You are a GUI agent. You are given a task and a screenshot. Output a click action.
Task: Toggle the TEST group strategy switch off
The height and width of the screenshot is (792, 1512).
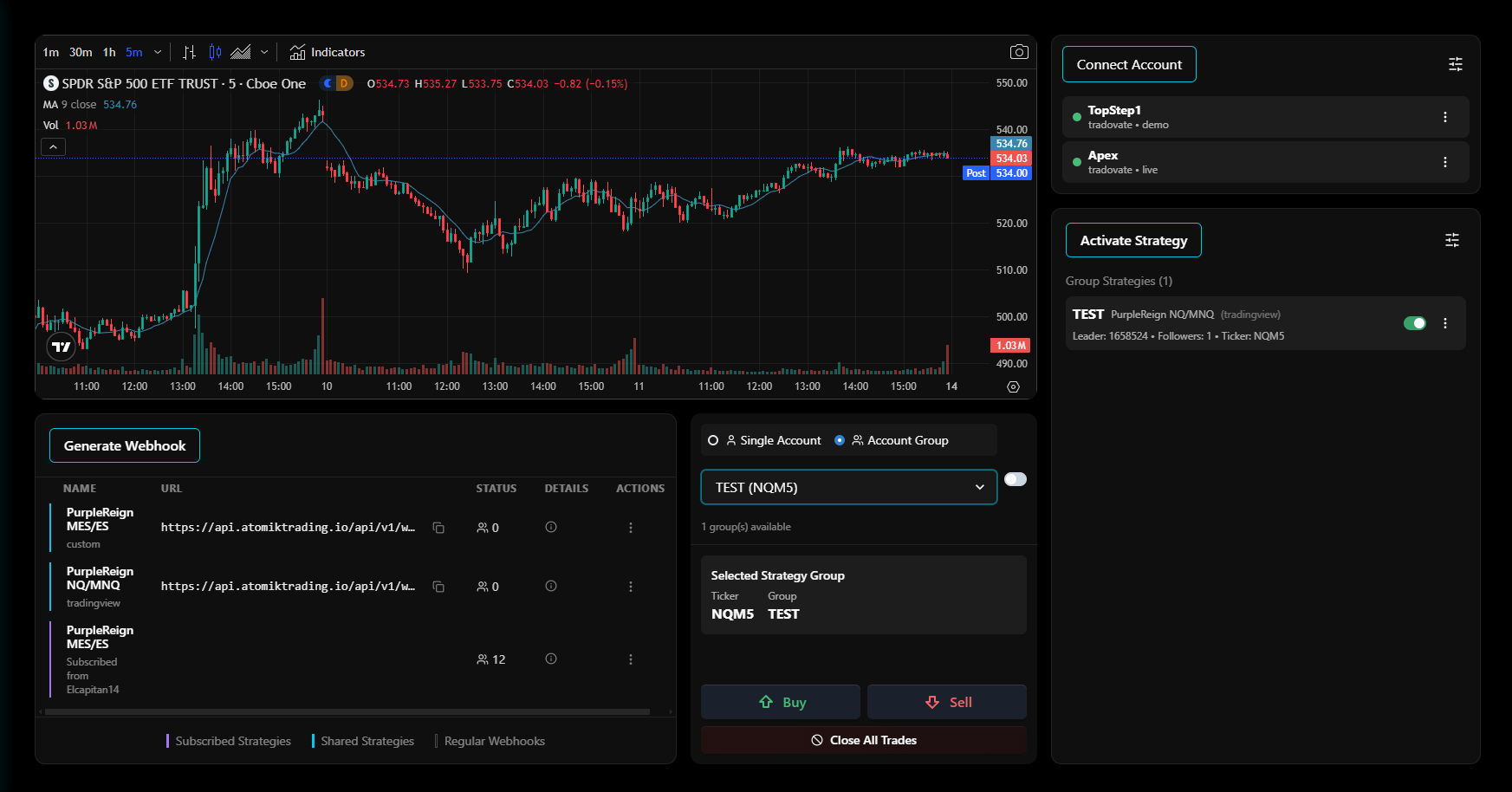pos(1415,323)
